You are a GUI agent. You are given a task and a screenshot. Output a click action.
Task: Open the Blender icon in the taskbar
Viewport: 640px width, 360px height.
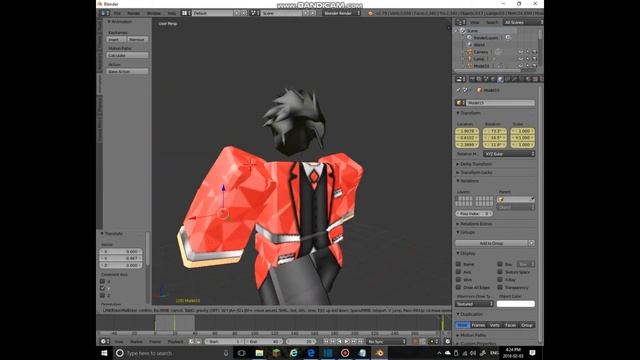coord(379,353)
